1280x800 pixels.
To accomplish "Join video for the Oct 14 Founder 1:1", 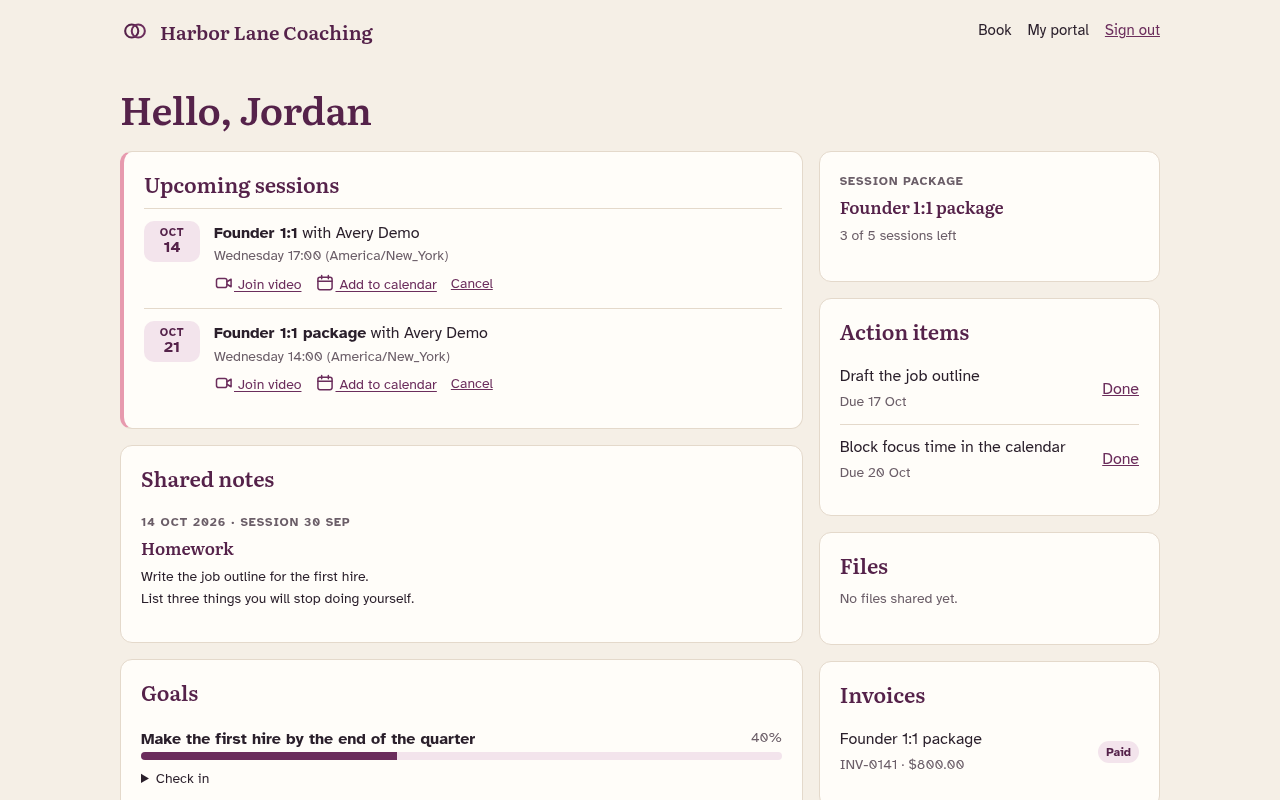I will [x=258, y=284].
